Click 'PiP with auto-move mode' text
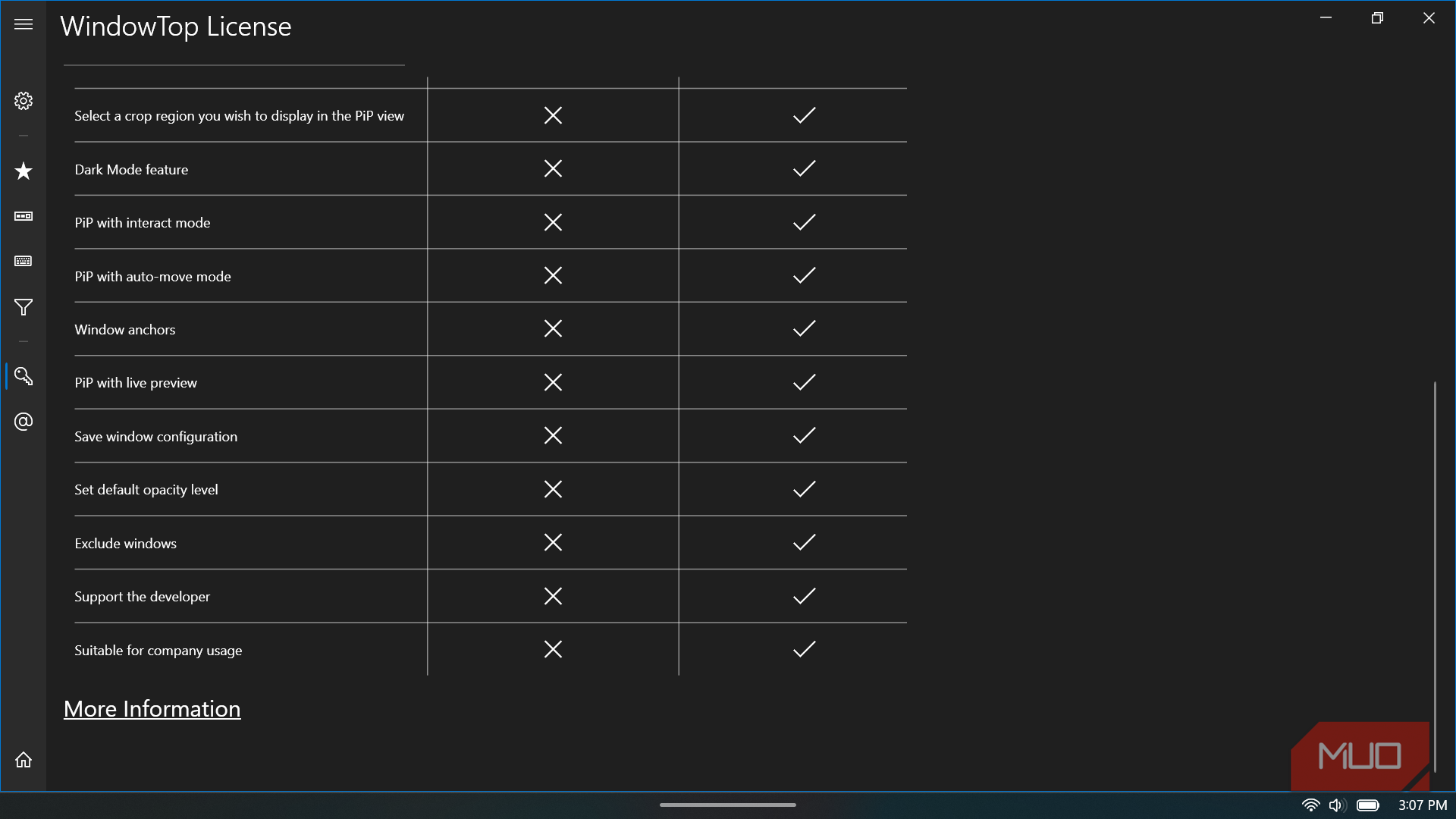 point(152,277)
